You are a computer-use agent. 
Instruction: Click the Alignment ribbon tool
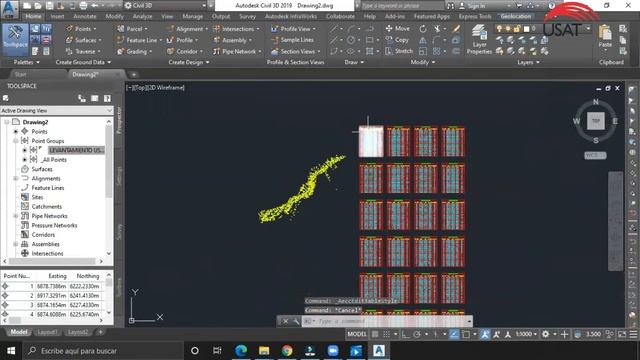tap(187, 29)
